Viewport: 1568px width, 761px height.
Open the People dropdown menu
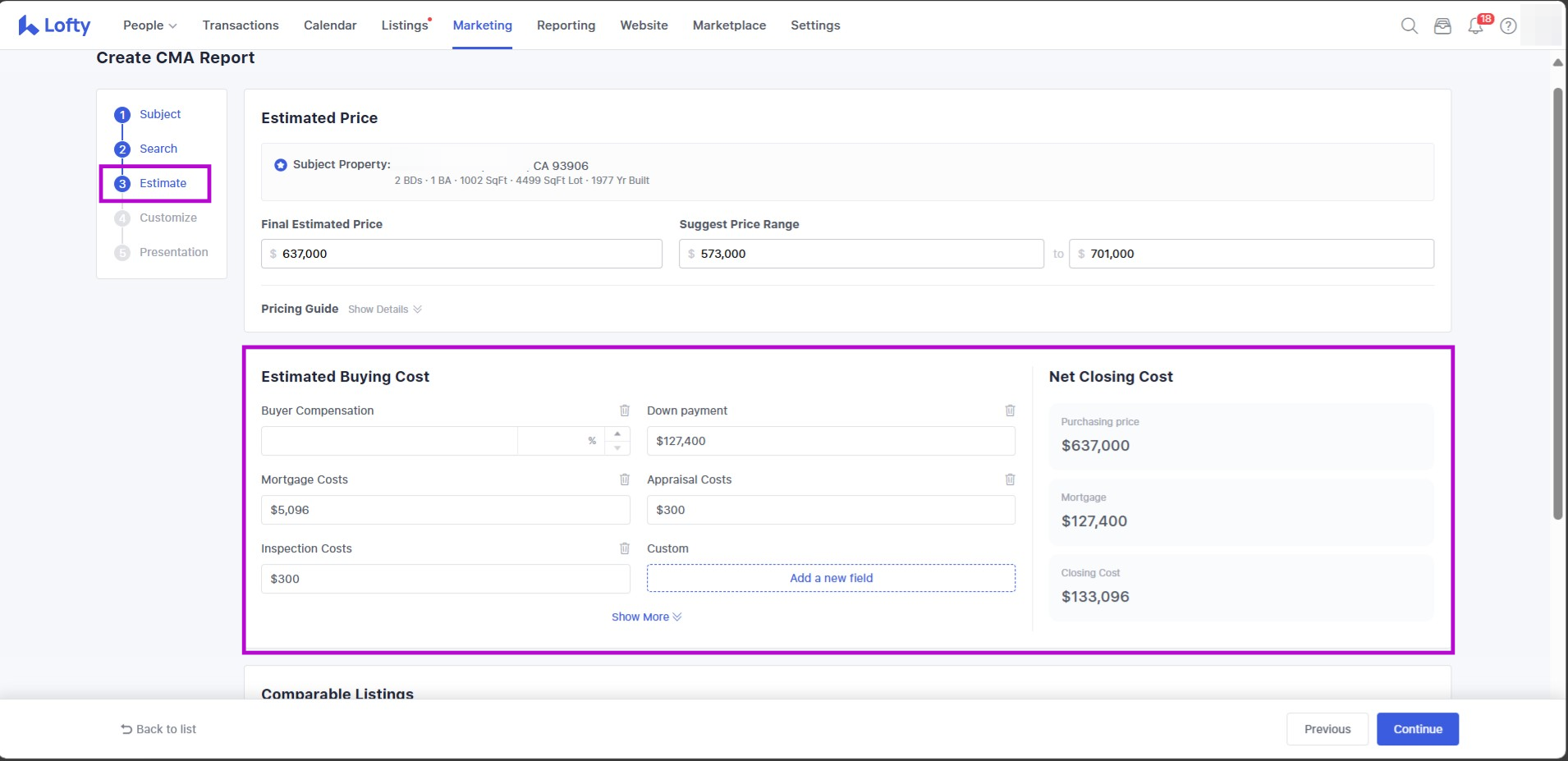[x=149, y=25]
